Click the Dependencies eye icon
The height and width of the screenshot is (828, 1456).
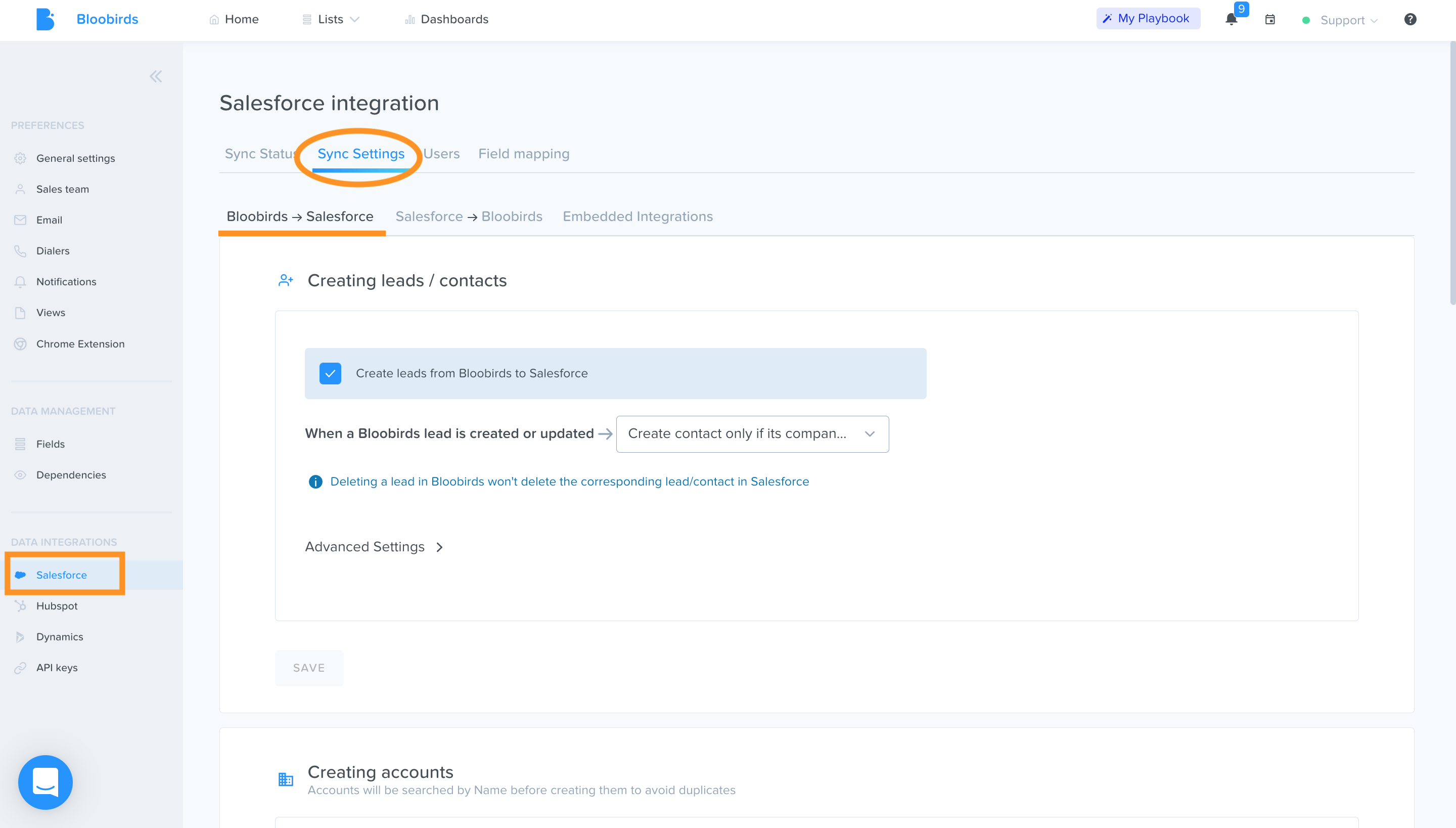coord(20,475)
